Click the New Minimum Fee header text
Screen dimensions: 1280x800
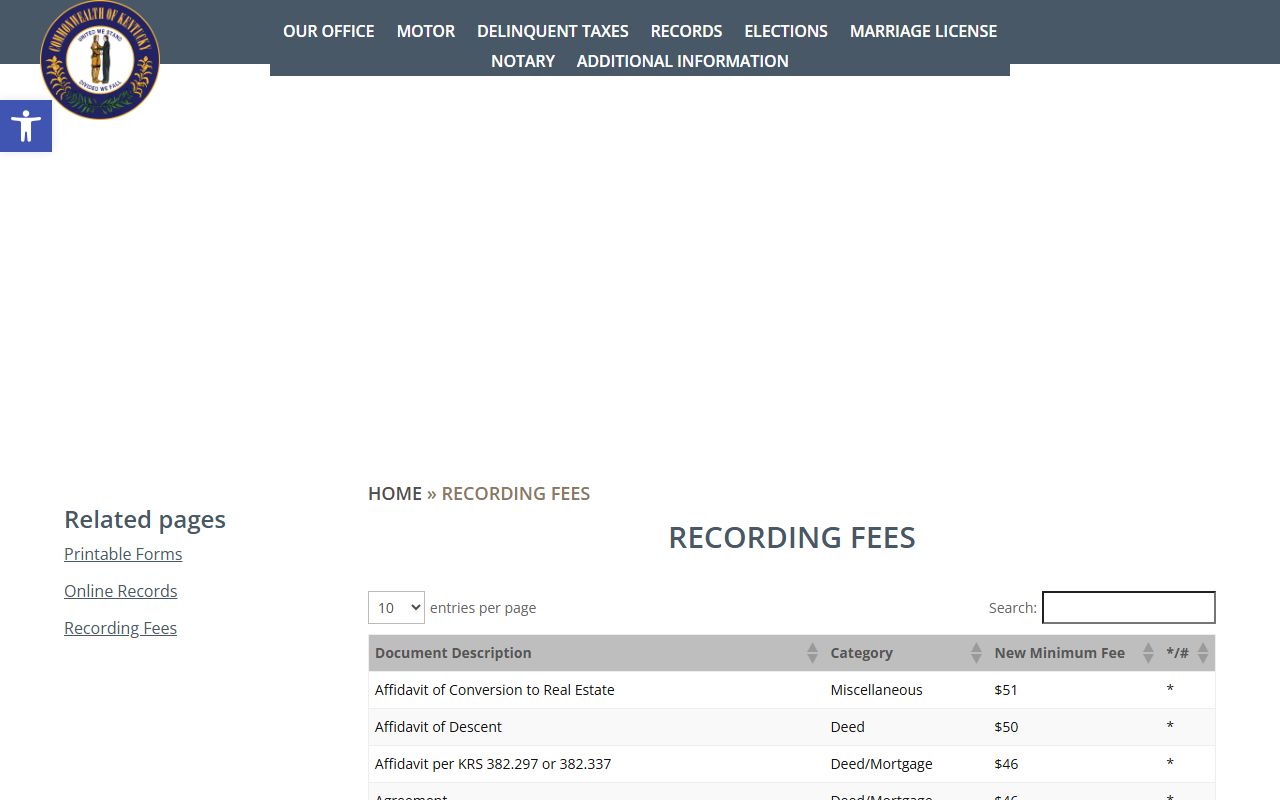[1060, 653]
